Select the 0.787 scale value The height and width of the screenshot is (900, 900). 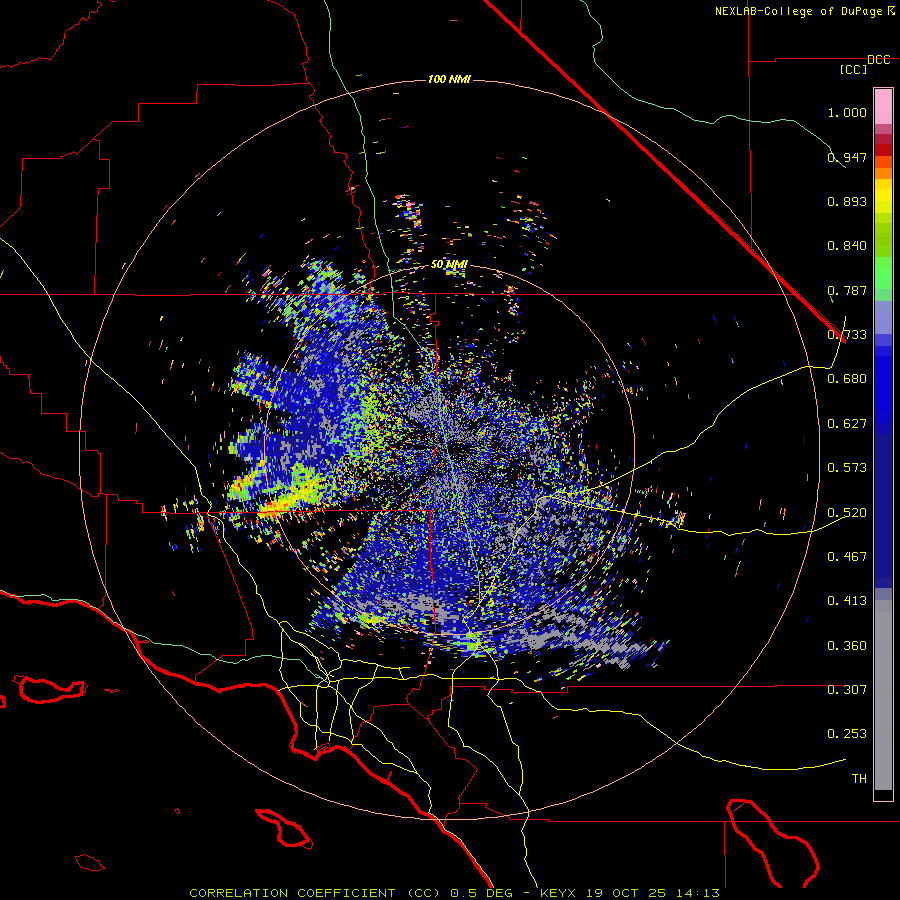click(x=847, y=290)
